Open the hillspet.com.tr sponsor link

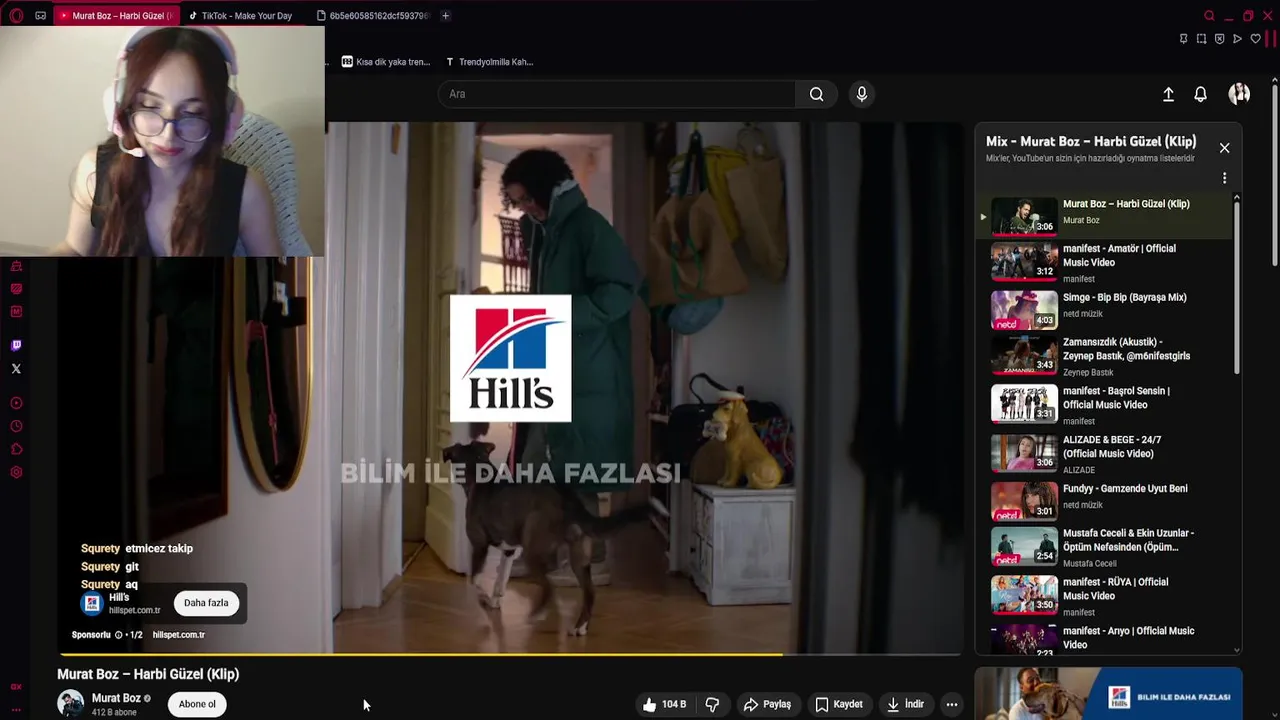click(x=178, y=635)
